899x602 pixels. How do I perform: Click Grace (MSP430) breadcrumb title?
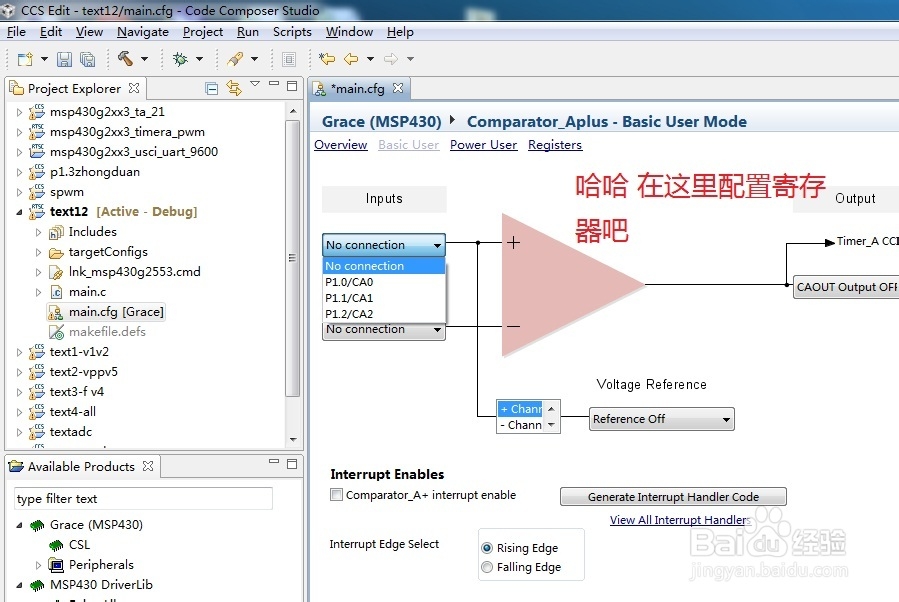381,122
